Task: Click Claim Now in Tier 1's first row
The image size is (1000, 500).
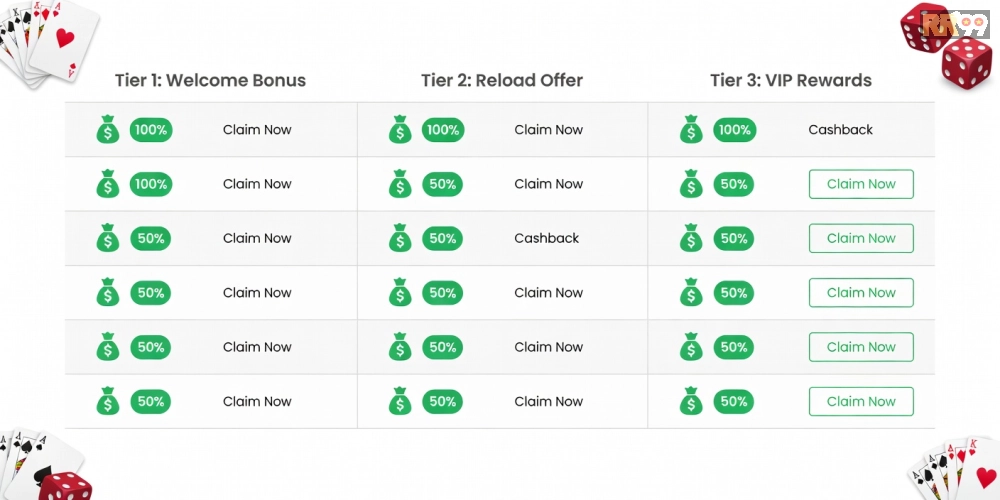Action: (257, 130)
